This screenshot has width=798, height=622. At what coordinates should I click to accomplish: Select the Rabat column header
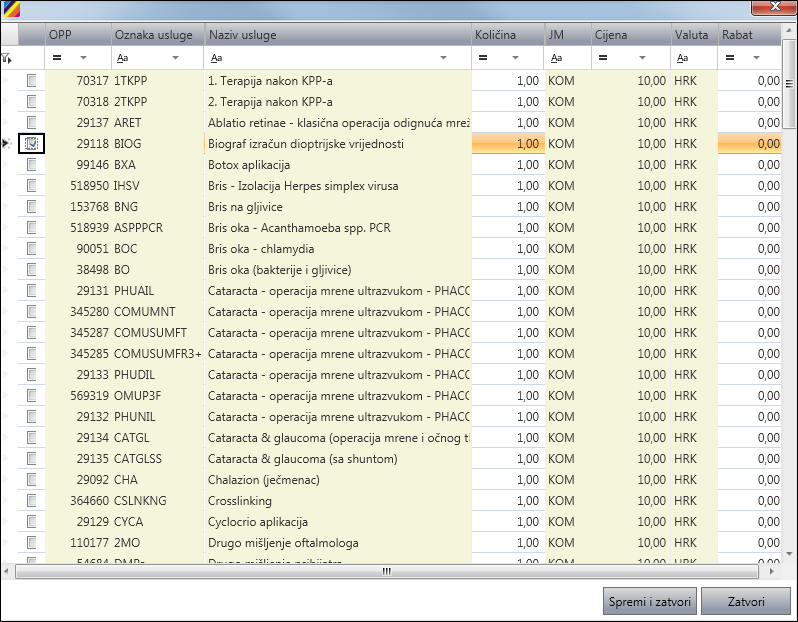[x=749, y=35]
